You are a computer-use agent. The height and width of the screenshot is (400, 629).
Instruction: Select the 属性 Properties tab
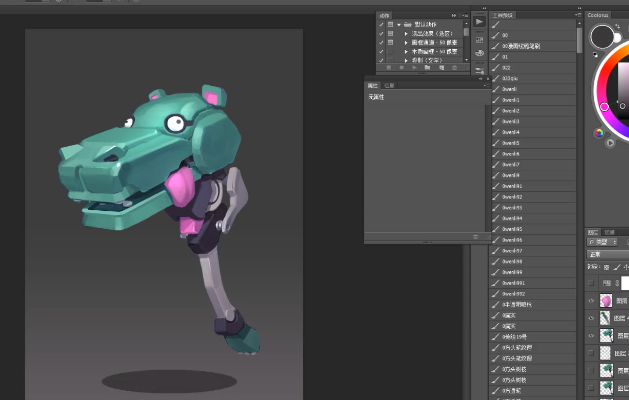click(x=373, y=85)
